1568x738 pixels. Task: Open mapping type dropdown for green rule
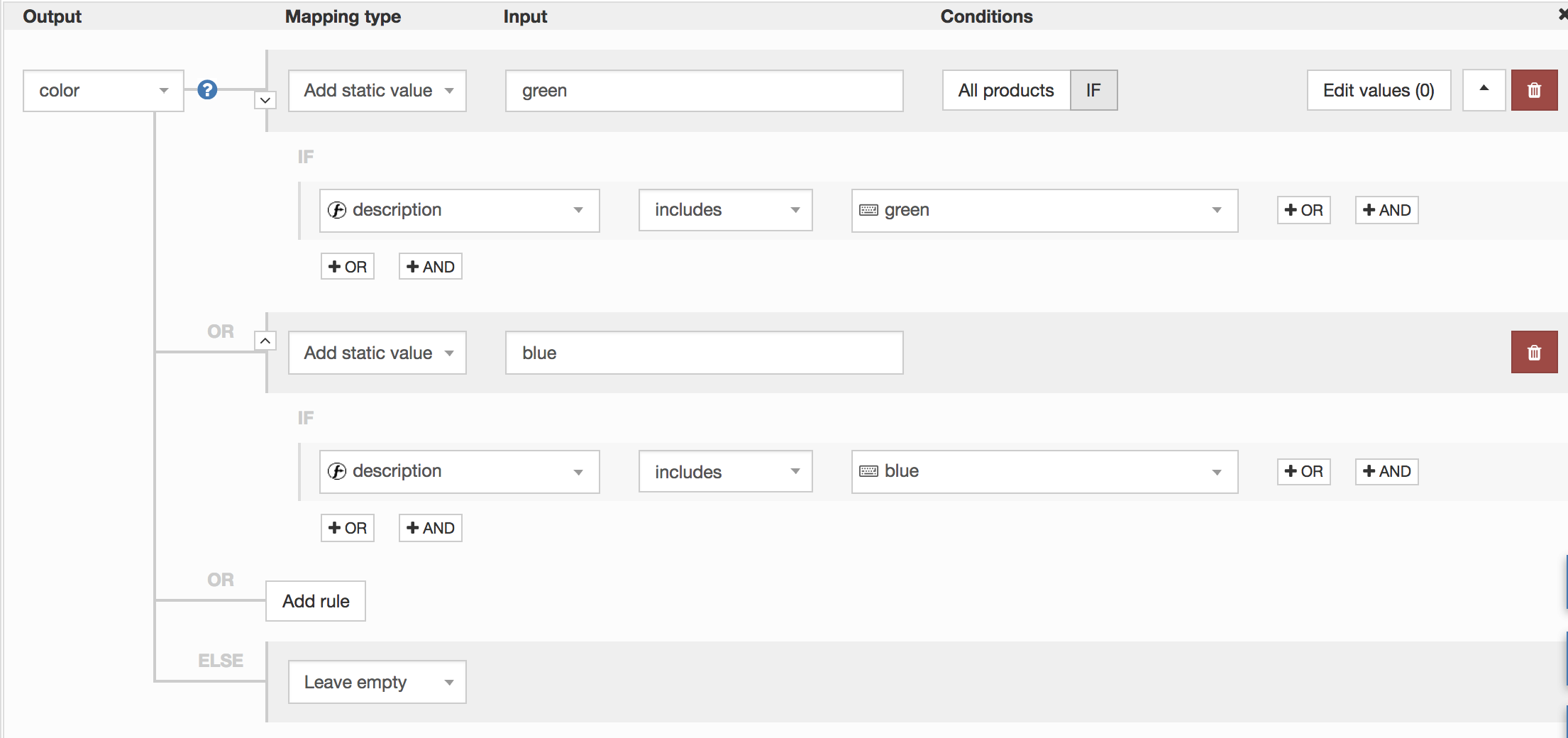[x=377, y=90]
